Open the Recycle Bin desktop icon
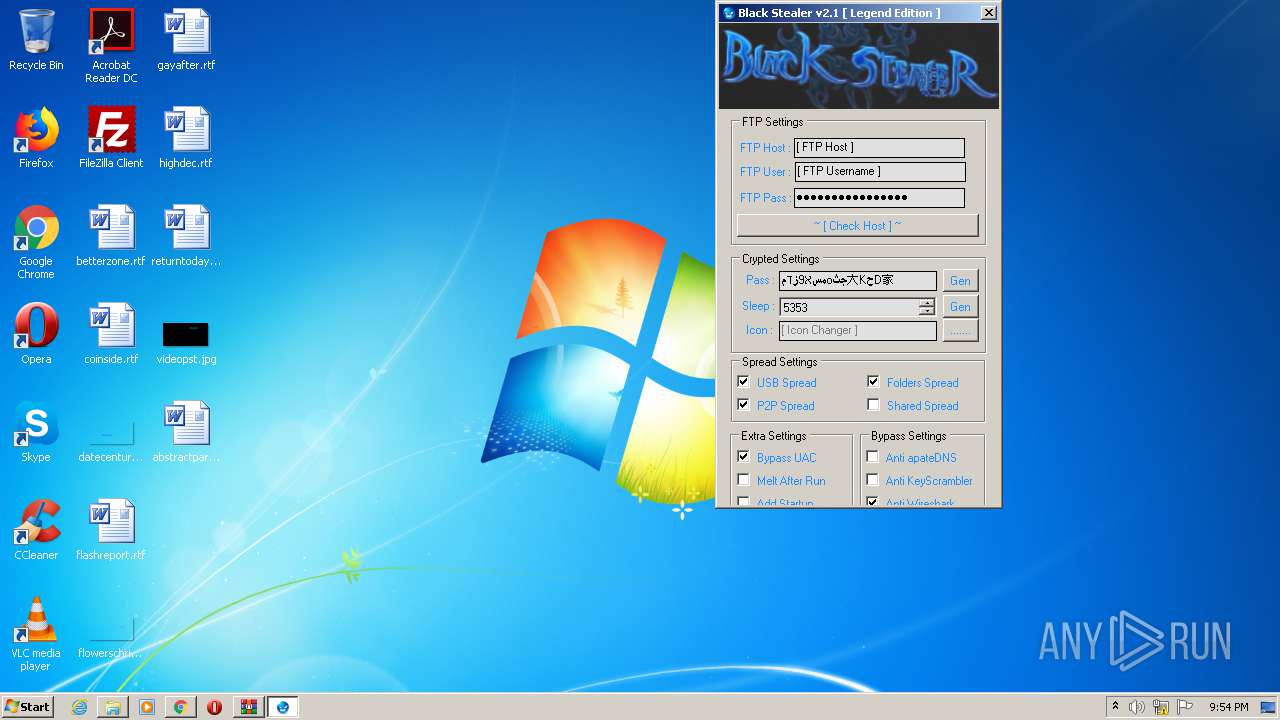Image resolution: width=1280 pixels, height=720 pixels. [x=36, y=40]
